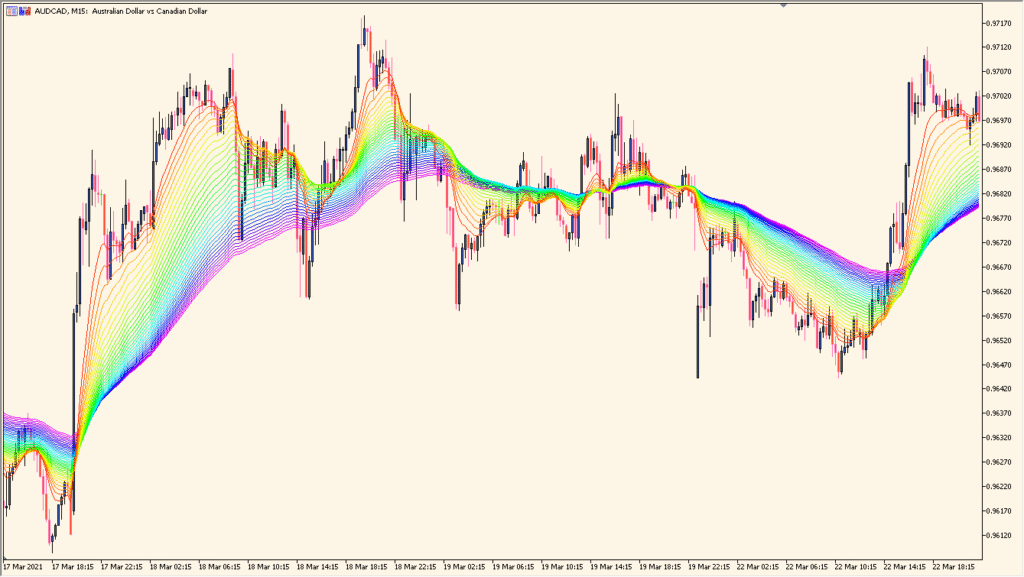Select the 0.96520 price axis value

998,341
